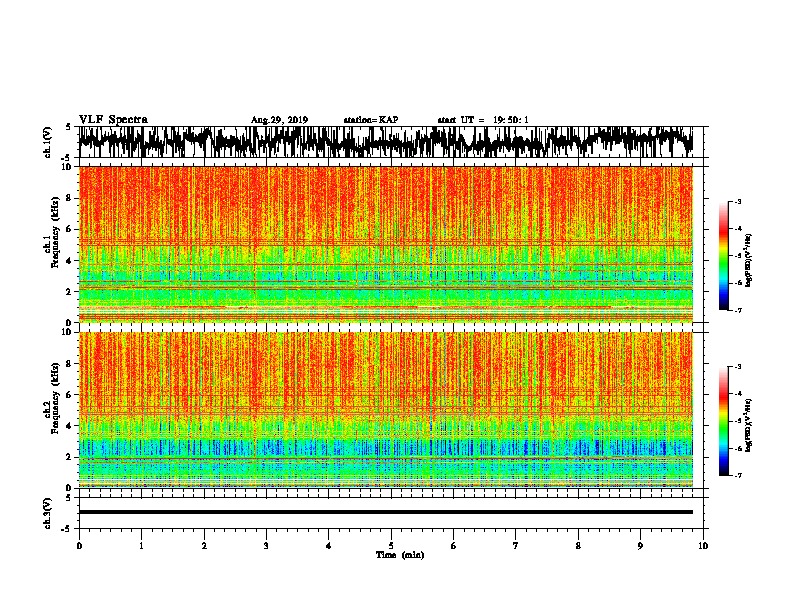Image resolution: width=792 pixels, height=612 pixels.
Task: Click the time axis tick label "1"
Action: tap(141, 546)
